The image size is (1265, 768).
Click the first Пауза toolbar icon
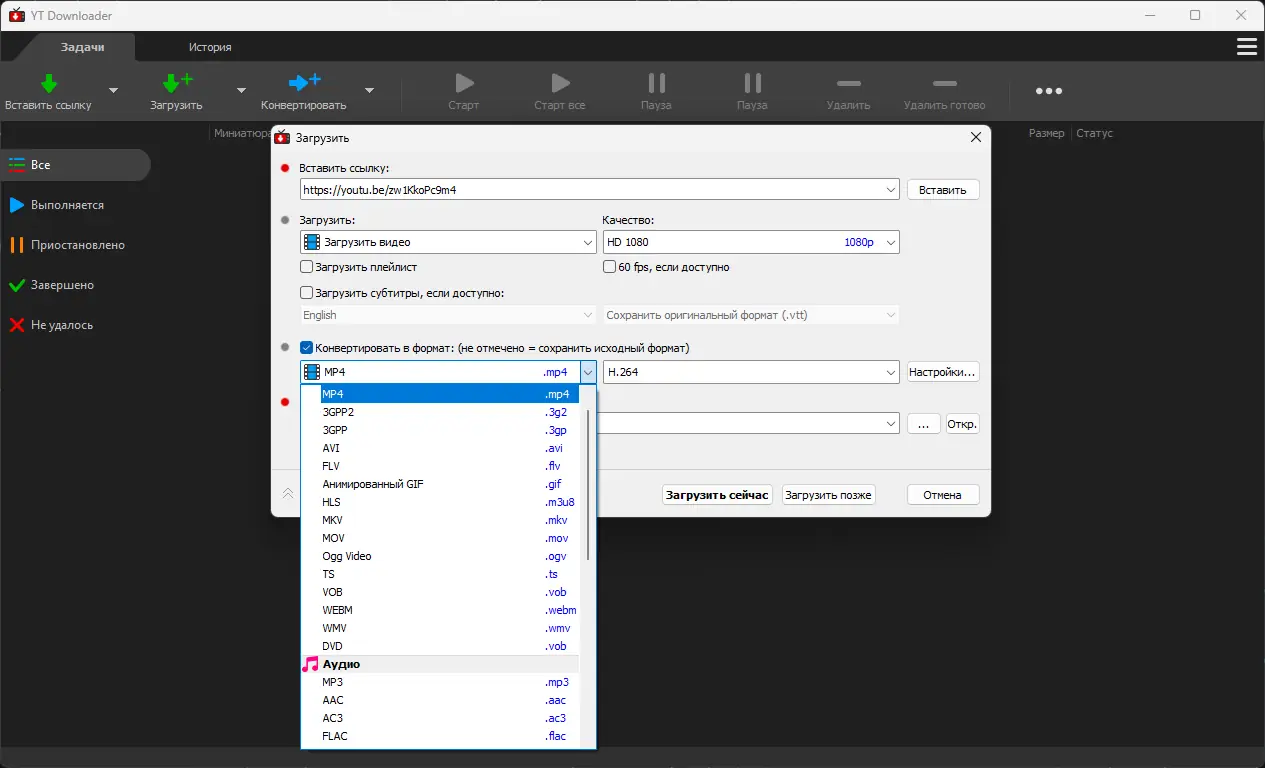click(x=655, y=83)
